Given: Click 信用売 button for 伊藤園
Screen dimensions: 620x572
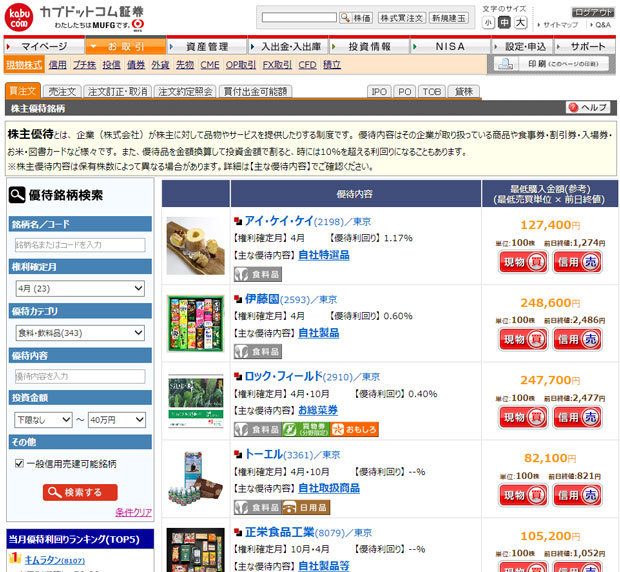Looking at the screenshot, I should tap(578, 340).
